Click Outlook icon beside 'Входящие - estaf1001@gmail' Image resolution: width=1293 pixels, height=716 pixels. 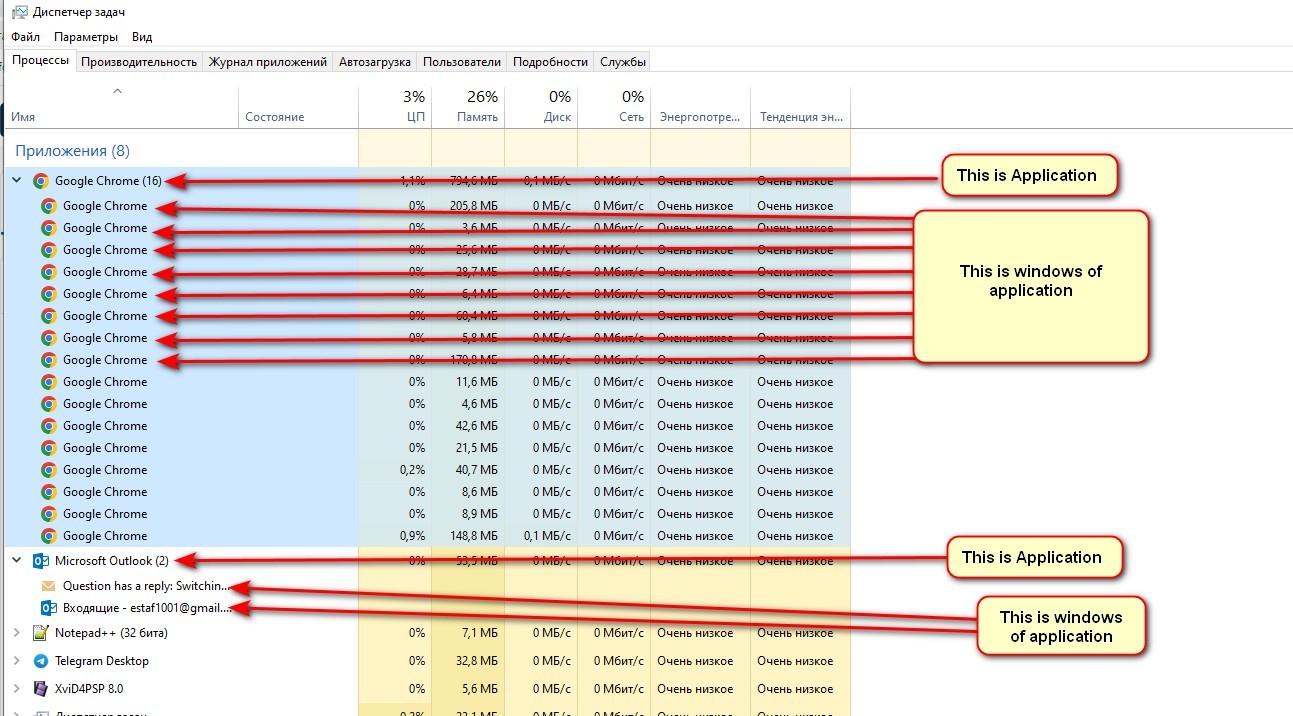(49, 608)
